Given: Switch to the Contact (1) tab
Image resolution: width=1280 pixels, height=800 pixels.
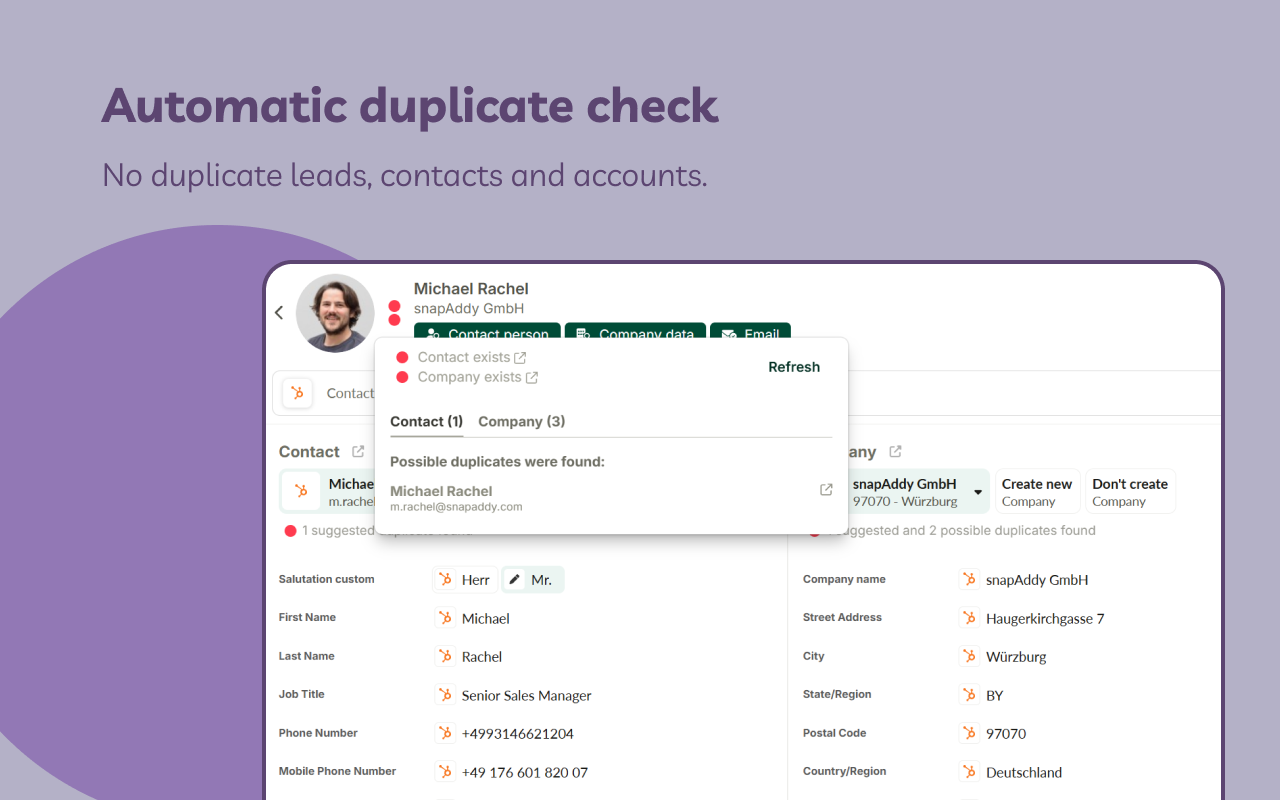Looking at the screenshot, I should pyautogui.click(x=426, y=422).
